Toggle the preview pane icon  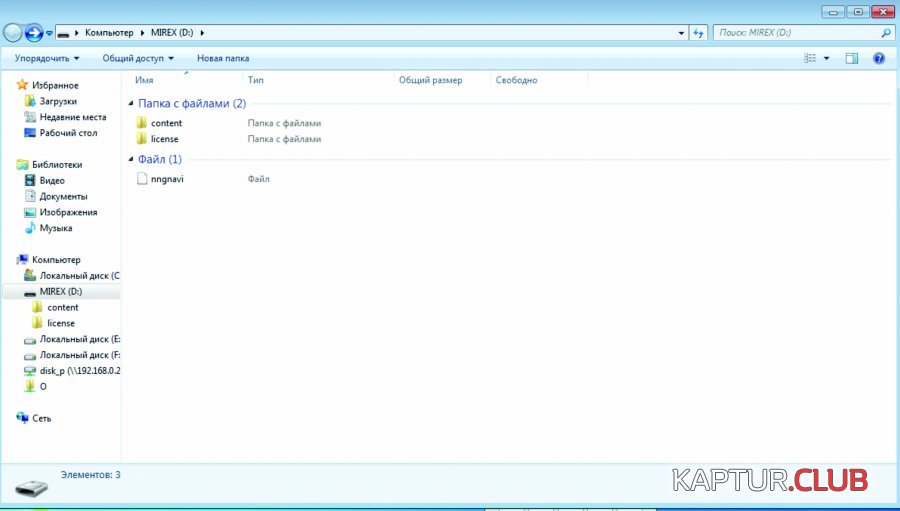[852, 59]
